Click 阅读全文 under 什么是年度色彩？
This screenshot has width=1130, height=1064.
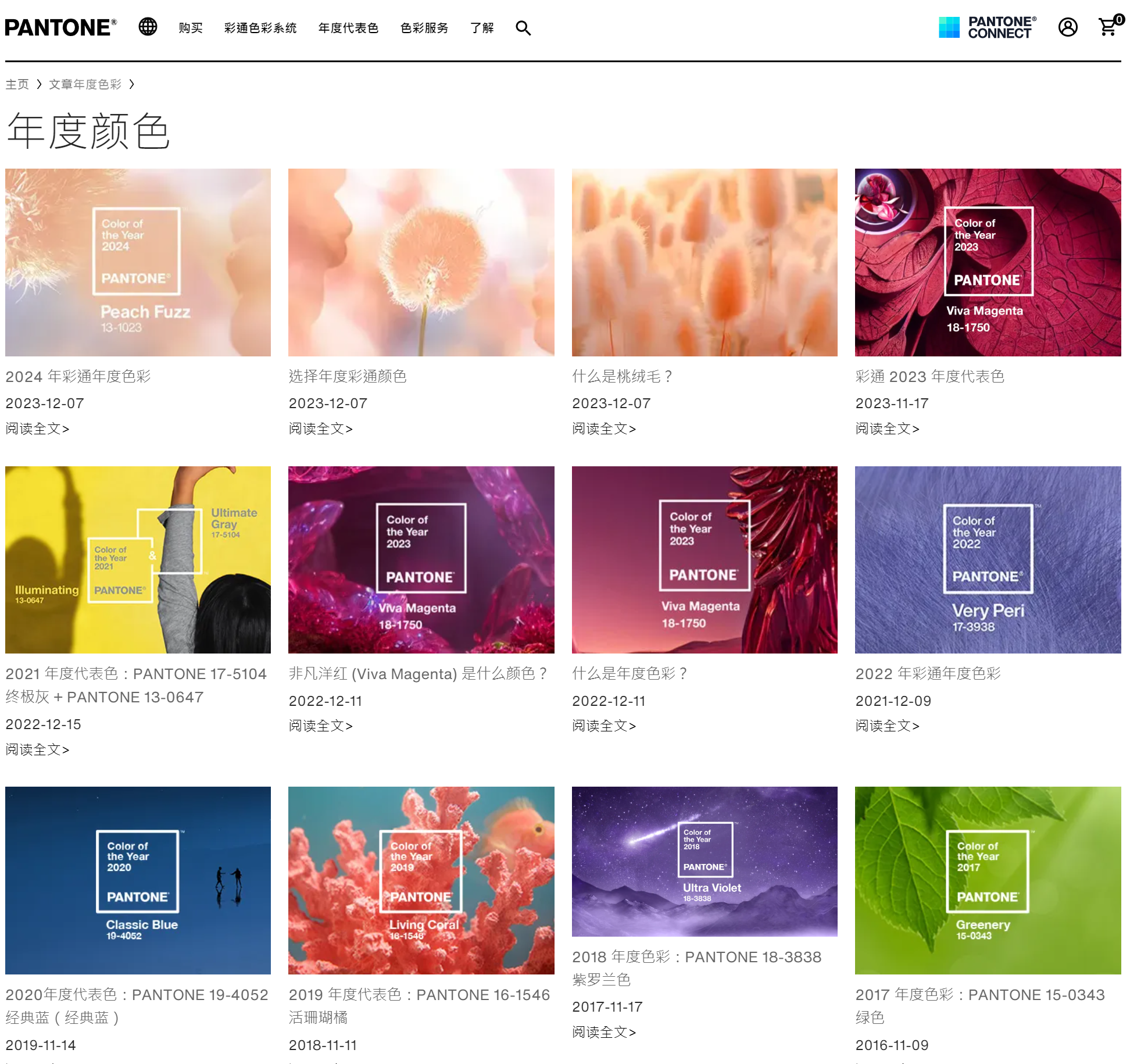click(x=605, y=726)
